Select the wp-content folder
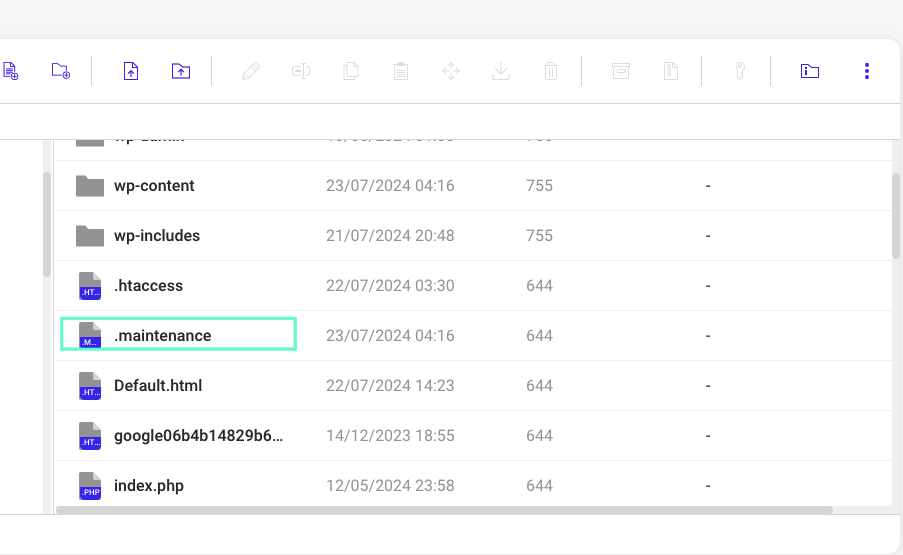The image size is (903, 555). click(154, 186)
